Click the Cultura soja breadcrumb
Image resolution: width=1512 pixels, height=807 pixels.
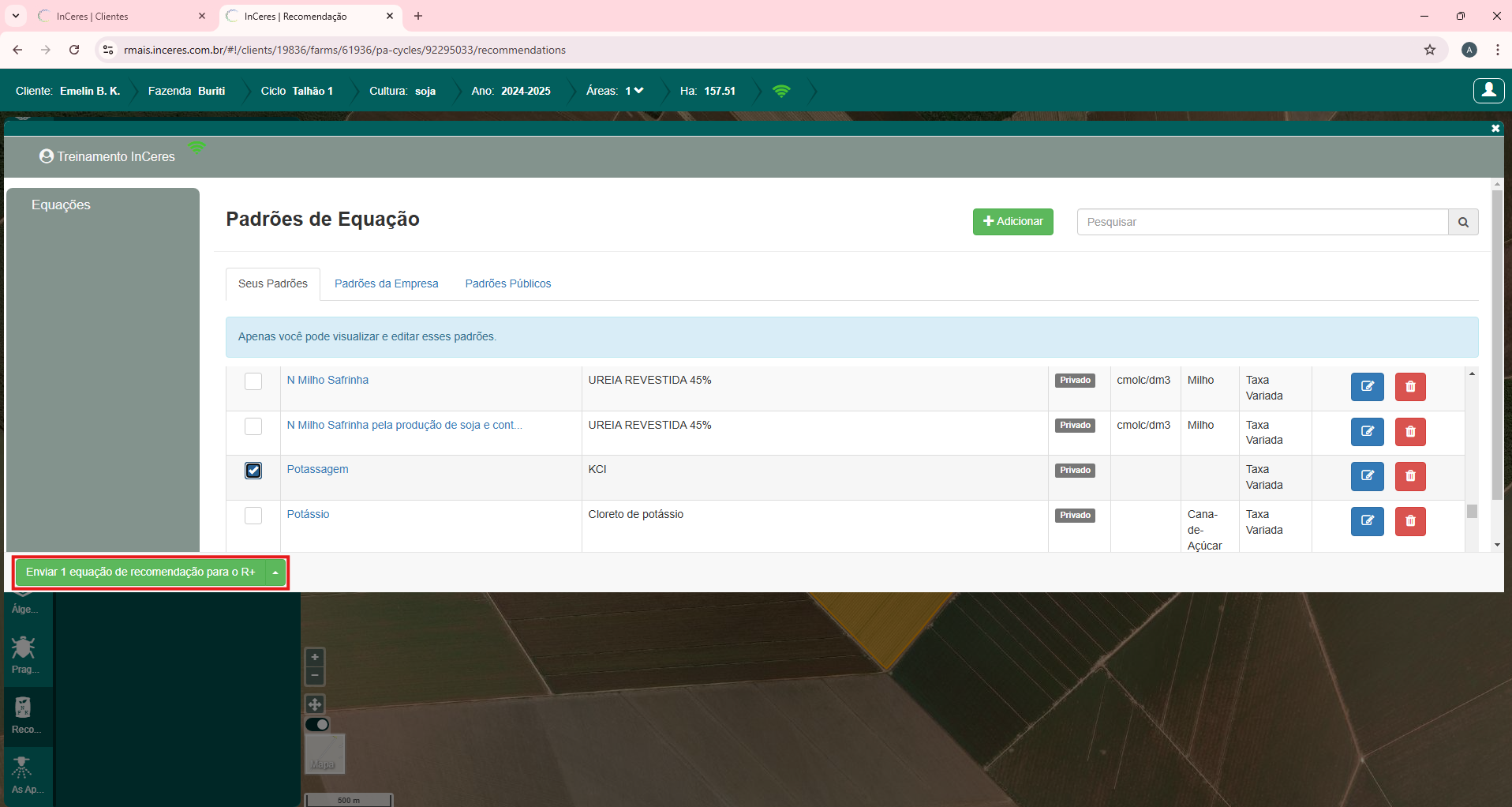tap(402, 91)
